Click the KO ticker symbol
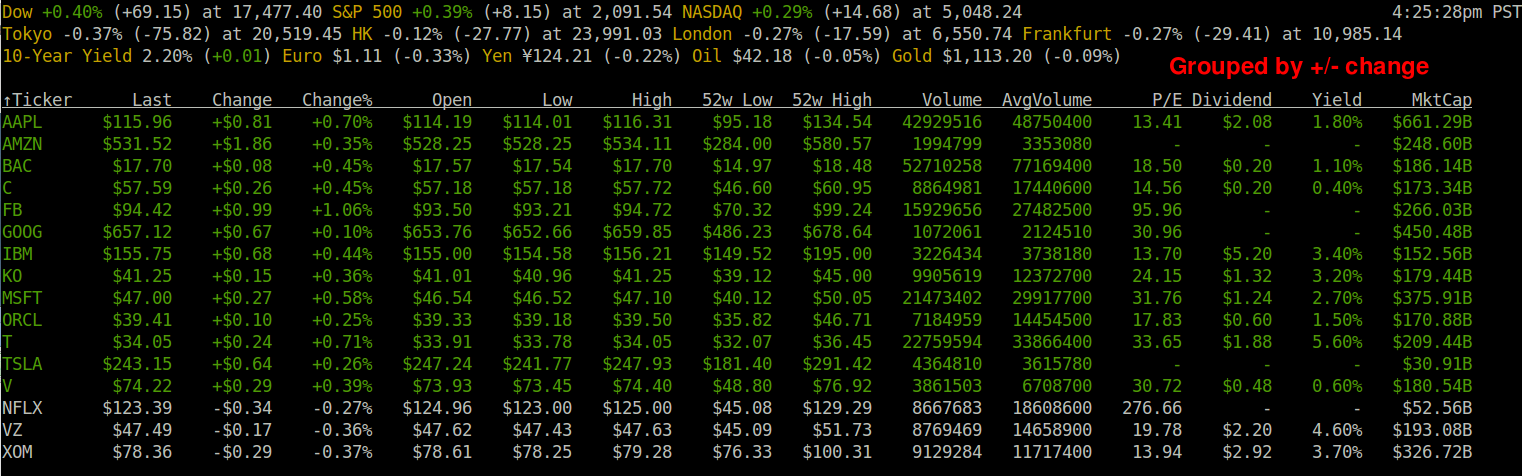 click(12, 276)
